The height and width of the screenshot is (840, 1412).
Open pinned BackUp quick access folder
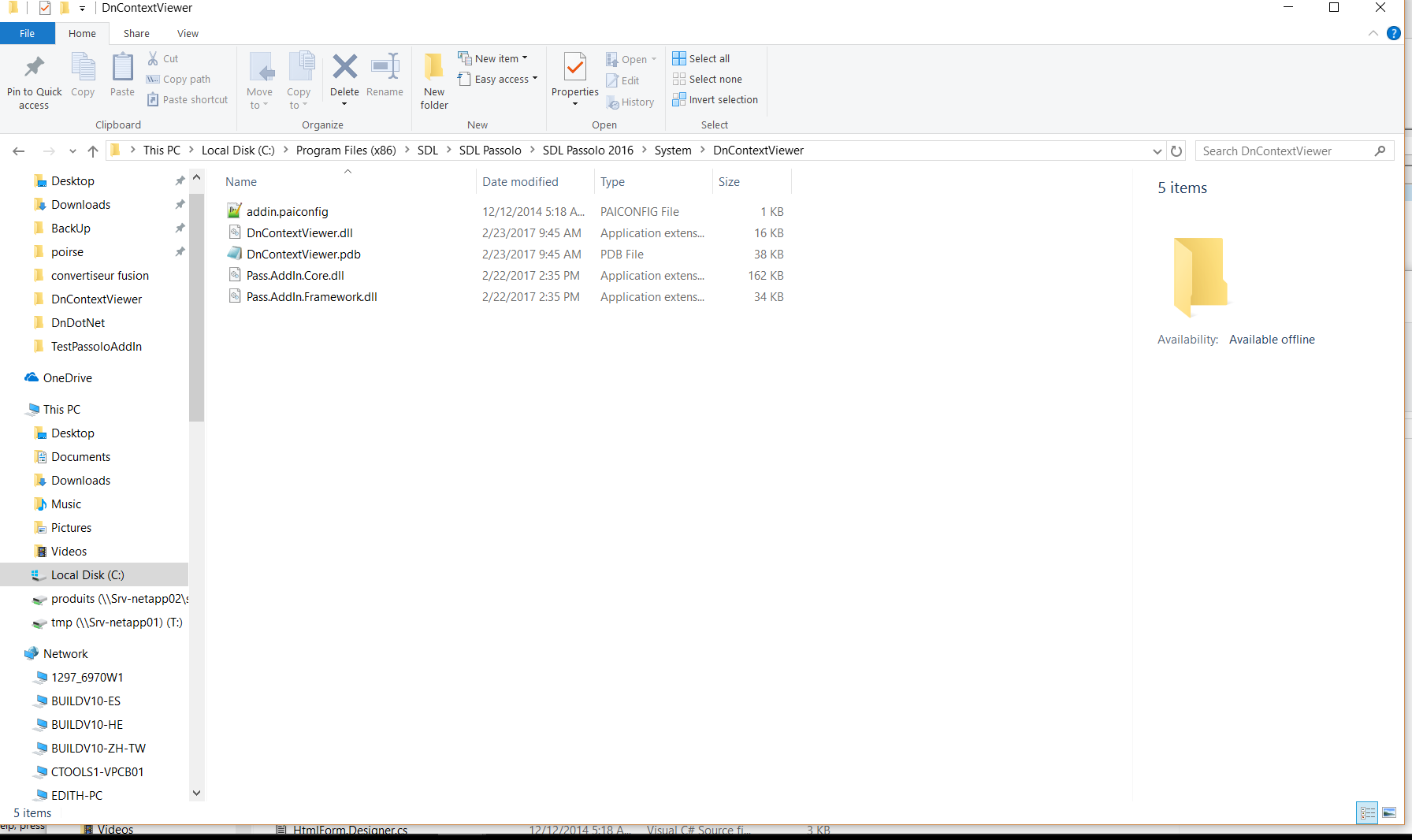coord(70,228)
